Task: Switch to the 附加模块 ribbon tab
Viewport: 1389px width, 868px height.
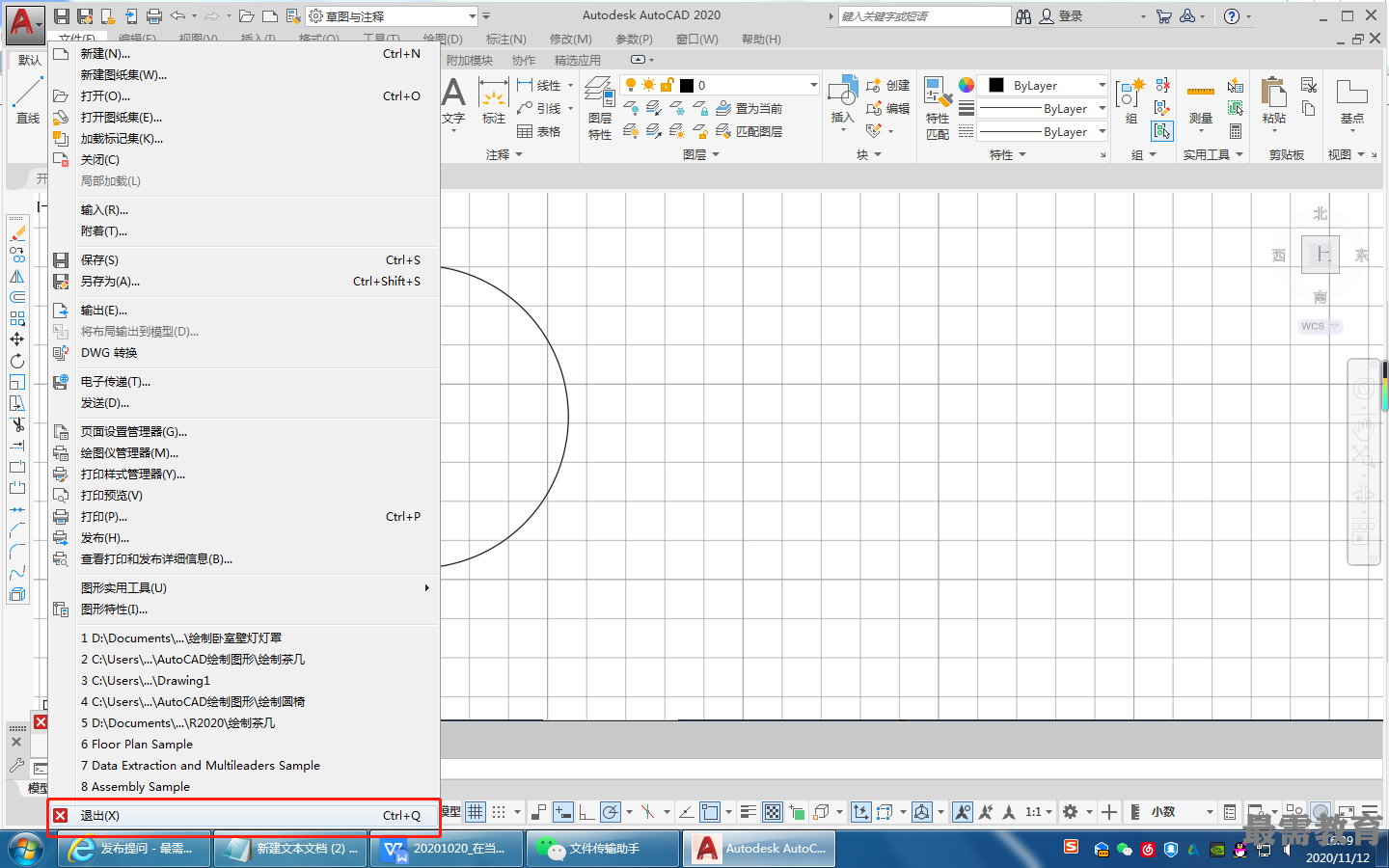Action: click(x=470, y=60)
